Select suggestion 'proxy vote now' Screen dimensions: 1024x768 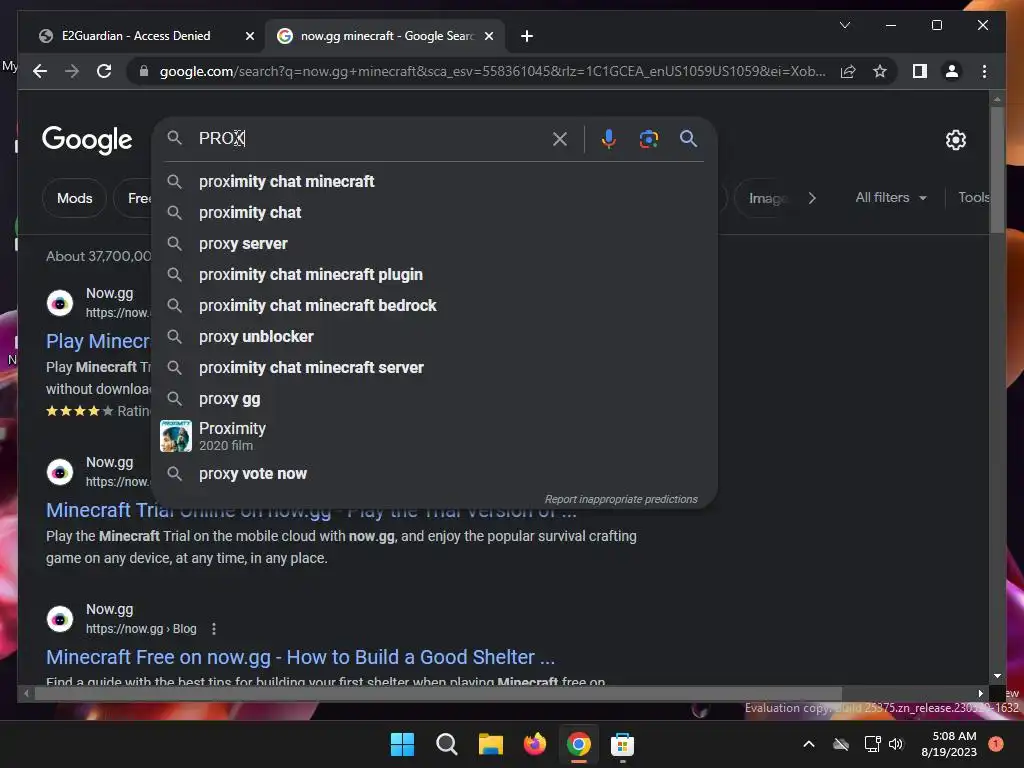click(x=434, y=473)
